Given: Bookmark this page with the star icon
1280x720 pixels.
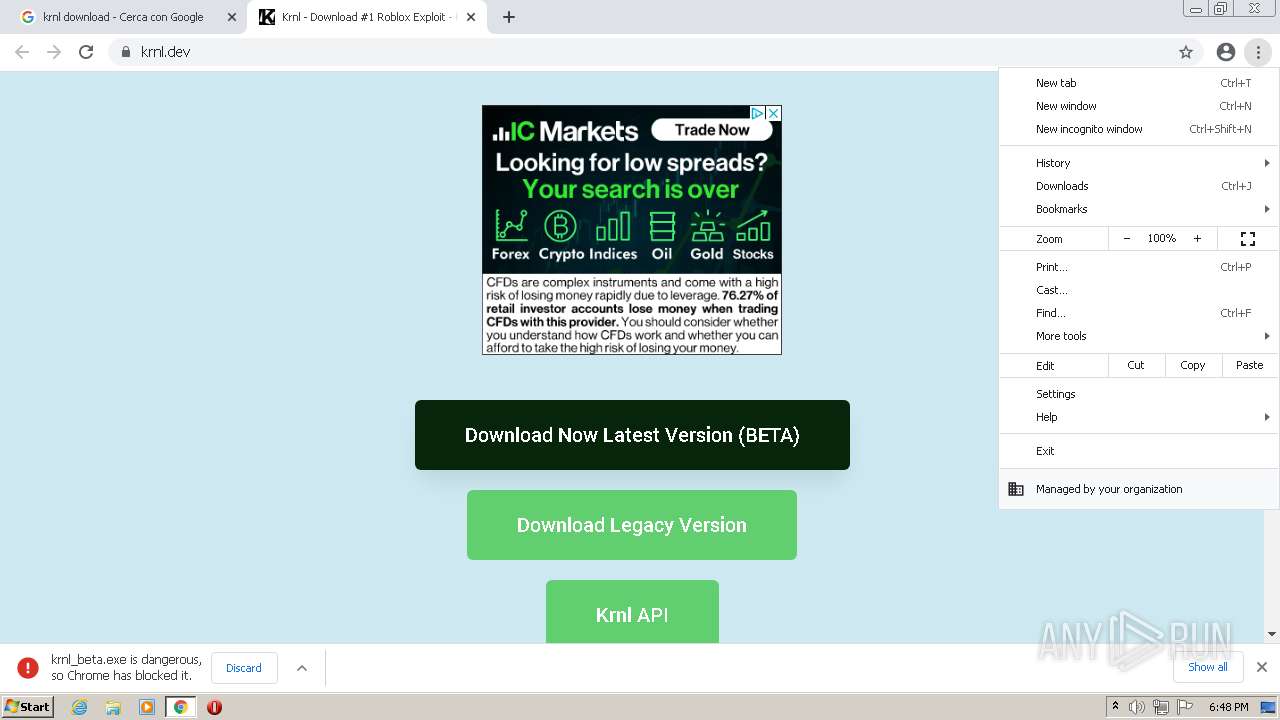Looking at the screenshot, I should 1186,52.
